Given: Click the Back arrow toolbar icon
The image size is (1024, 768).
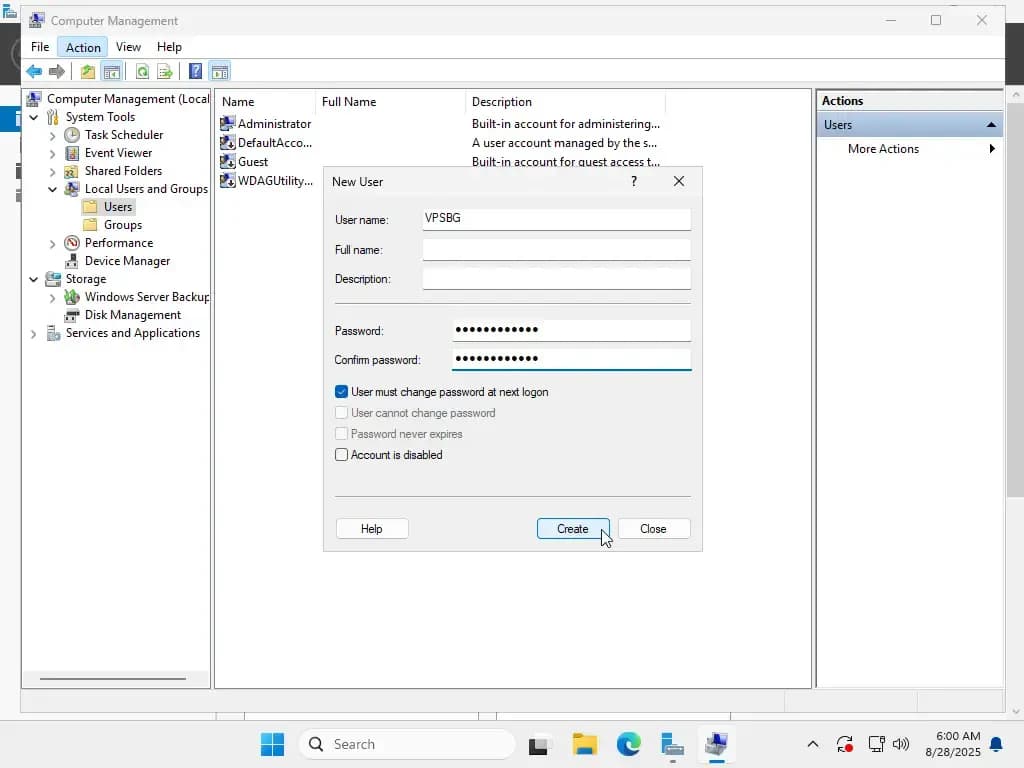Looking at the screenshot, I should coord(34,71).
